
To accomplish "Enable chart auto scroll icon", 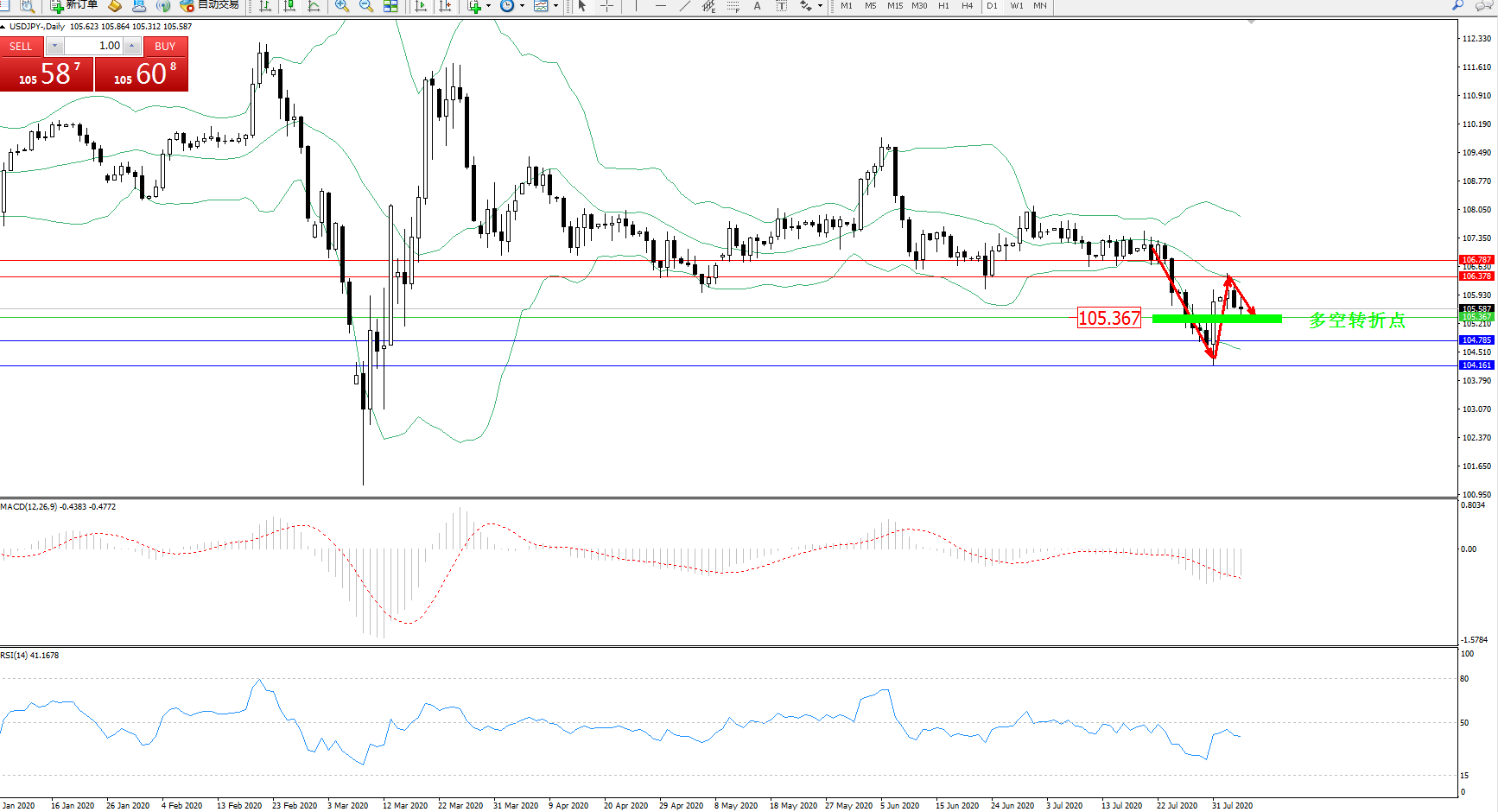I will point(421,5).
